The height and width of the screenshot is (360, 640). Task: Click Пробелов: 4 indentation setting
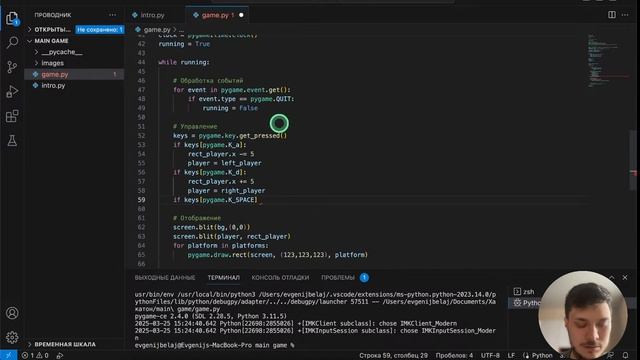(454, 356)
